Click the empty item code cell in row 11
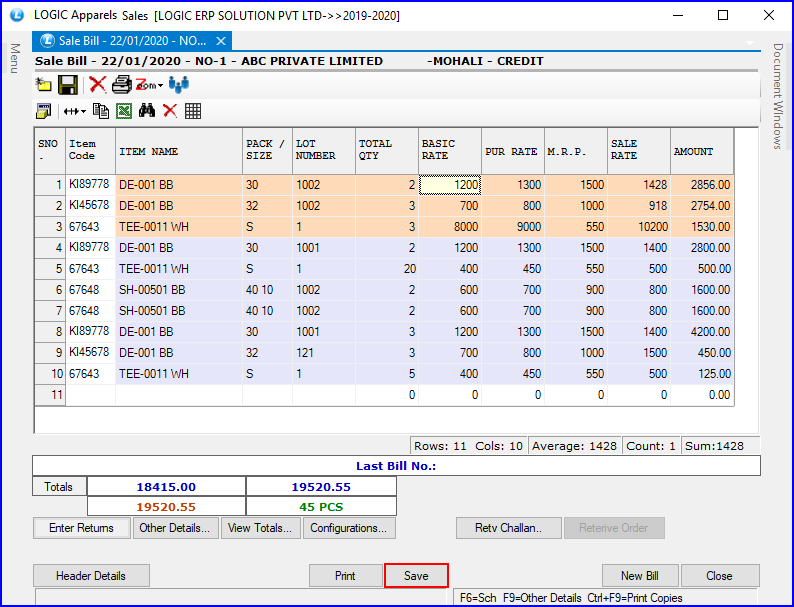 click(90, 395)
